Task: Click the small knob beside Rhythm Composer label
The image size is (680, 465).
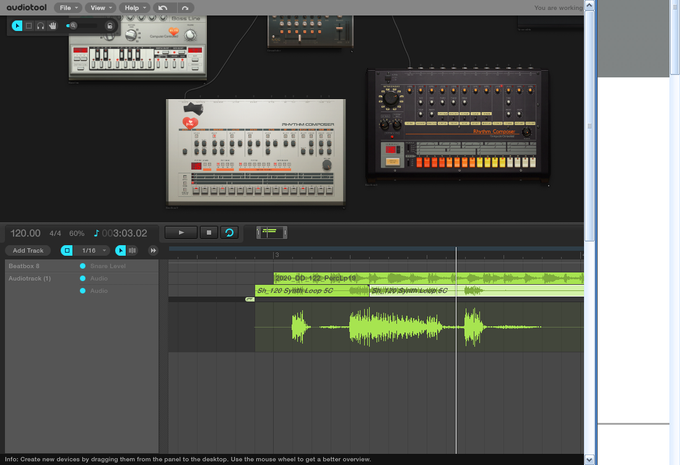Action: [526, 132]
